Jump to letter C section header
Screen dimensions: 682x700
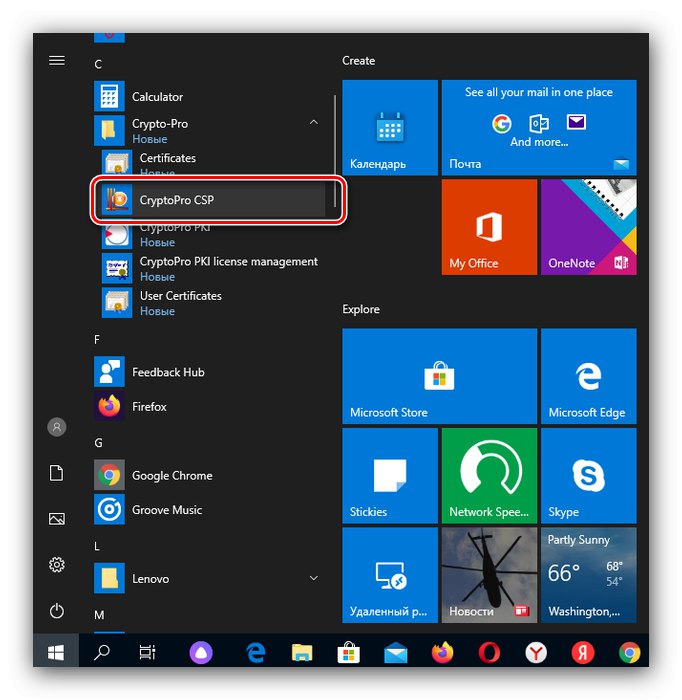pyautogui.click(x=98, y=64)
